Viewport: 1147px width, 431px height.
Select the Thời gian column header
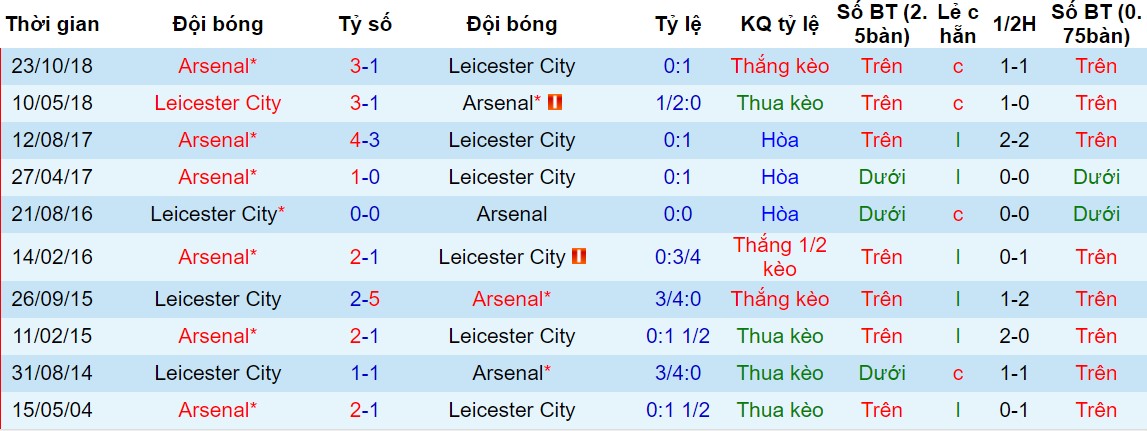coord(52,24)
